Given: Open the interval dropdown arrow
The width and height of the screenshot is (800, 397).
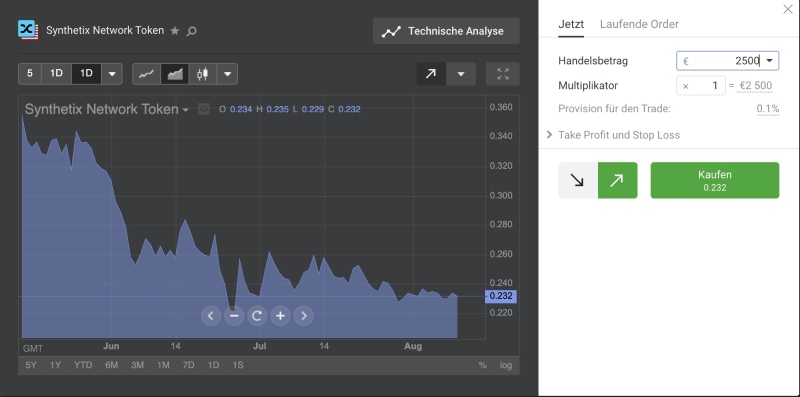Looking at the screenshot, I should coord(112,73).
